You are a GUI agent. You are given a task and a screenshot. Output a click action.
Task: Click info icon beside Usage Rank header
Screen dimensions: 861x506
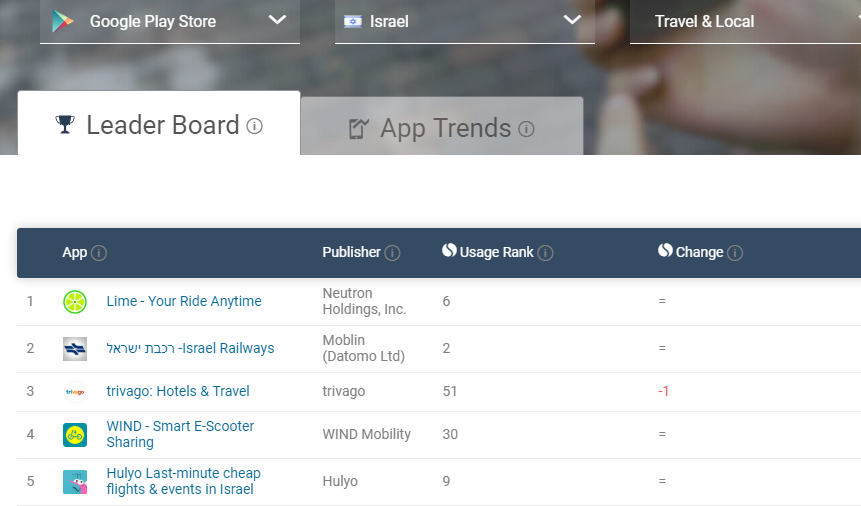pos(545,253)
